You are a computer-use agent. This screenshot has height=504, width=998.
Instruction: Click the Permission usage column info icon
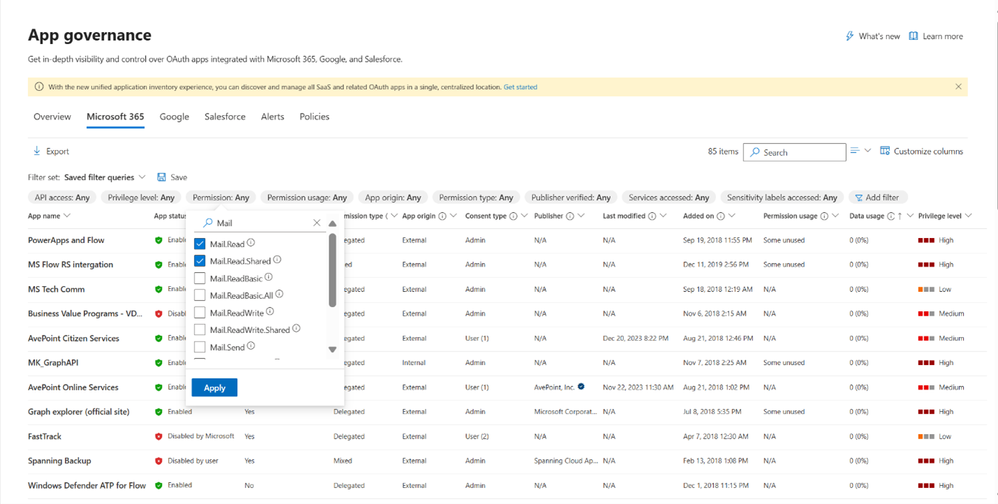point(824,216)
